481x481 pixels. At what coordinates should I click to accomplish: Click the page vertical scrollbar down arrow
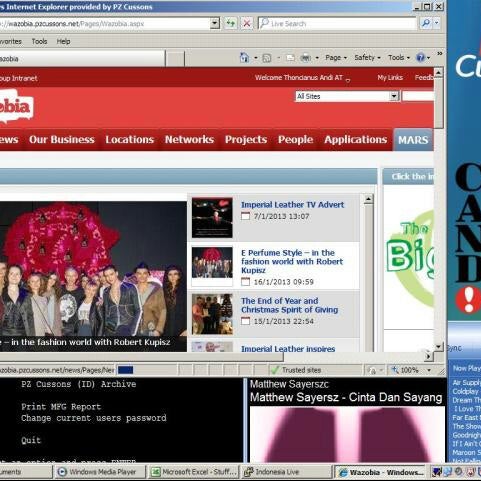(439, 347)
